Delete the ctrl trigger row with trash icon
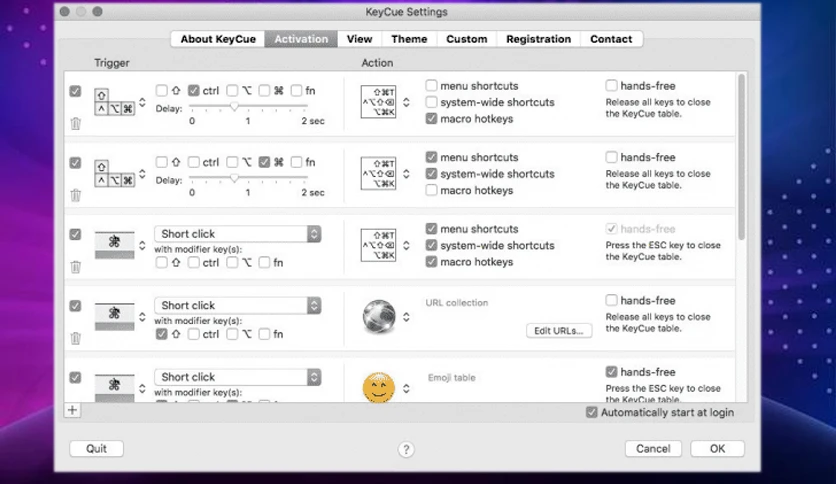 [x=76, y=124]
